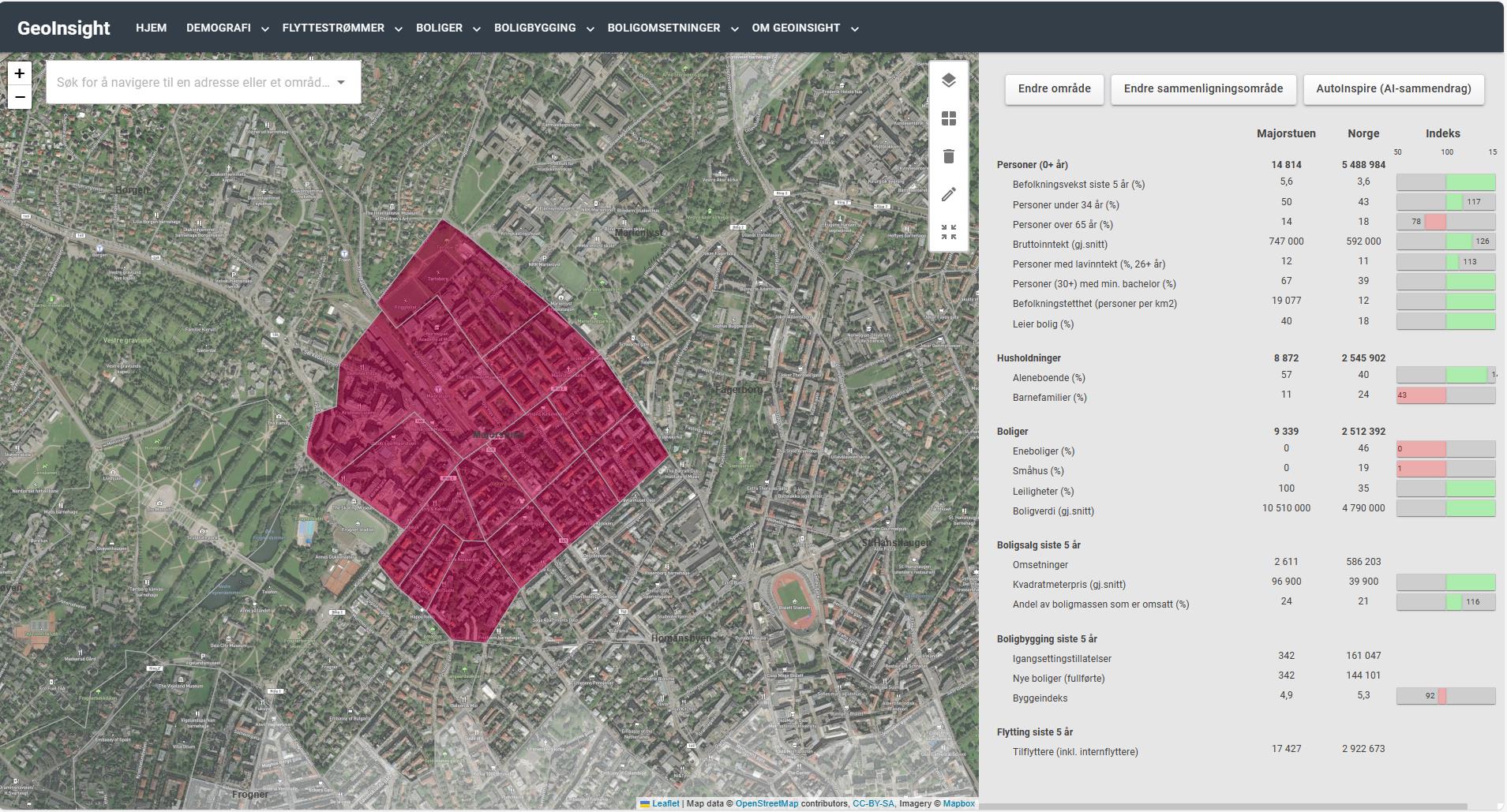Screen dimensions: 1507x812
Task: Click the trash icon to delete the area
Action: point(949,156)
